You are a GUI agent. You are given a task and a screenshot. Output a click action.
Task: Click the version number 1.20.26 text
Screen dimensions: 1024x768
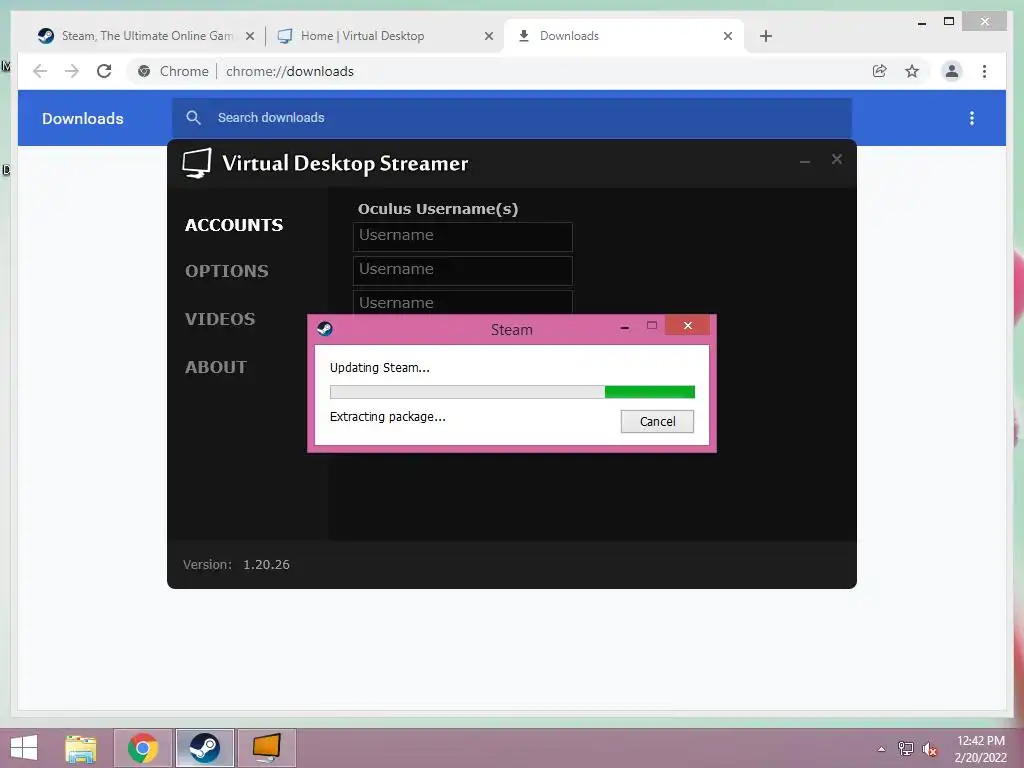266,565
